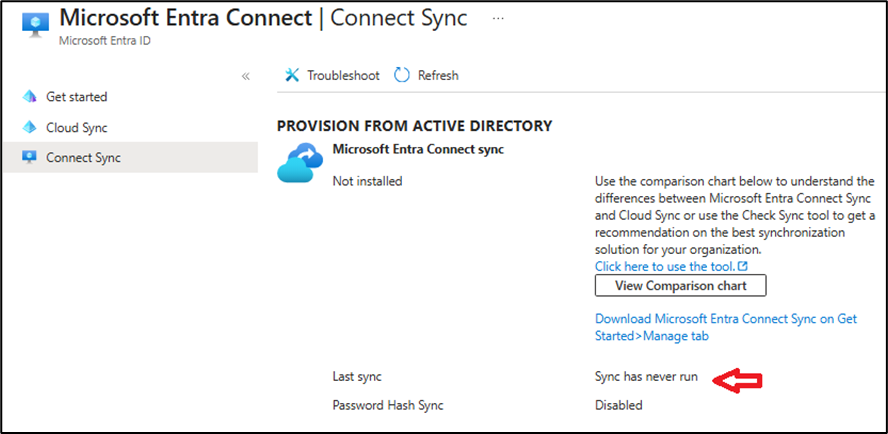Click the Get started sidebar icon
The height and width of the screenshot is (434, 888).
tap(28, 97)
